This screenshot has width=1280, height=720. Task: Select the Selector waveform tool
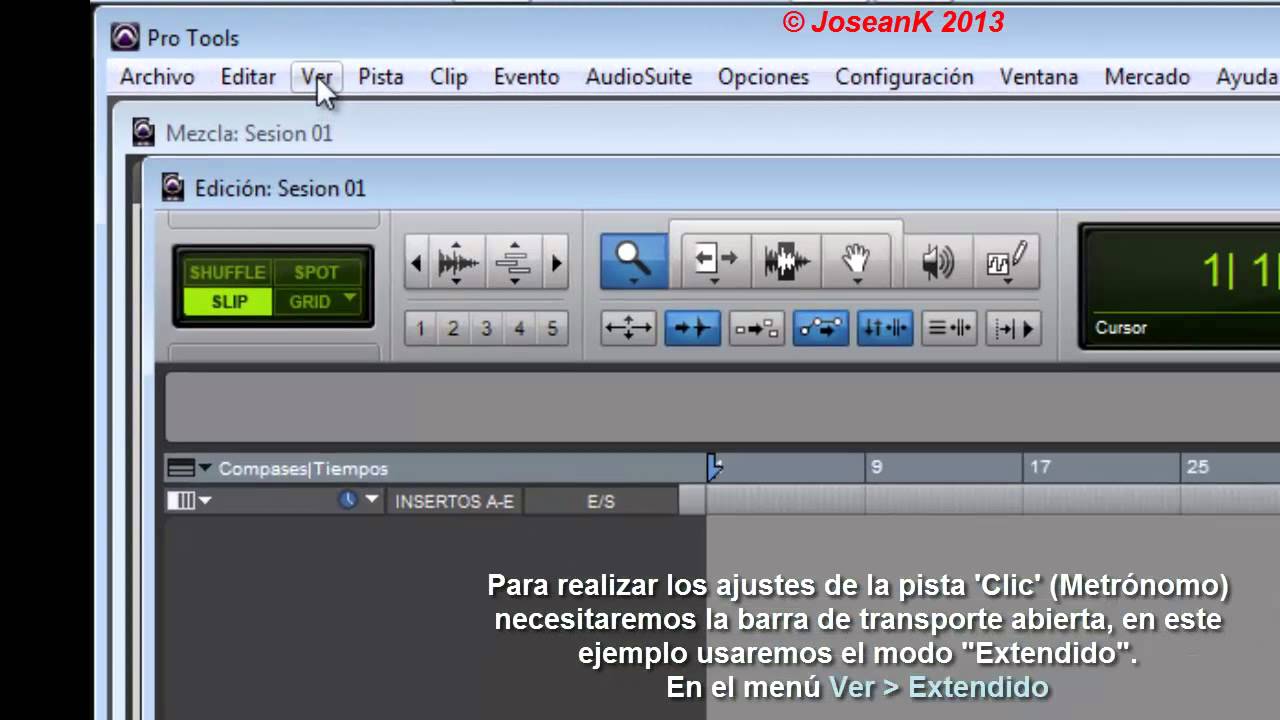click(x=786, y=262)
